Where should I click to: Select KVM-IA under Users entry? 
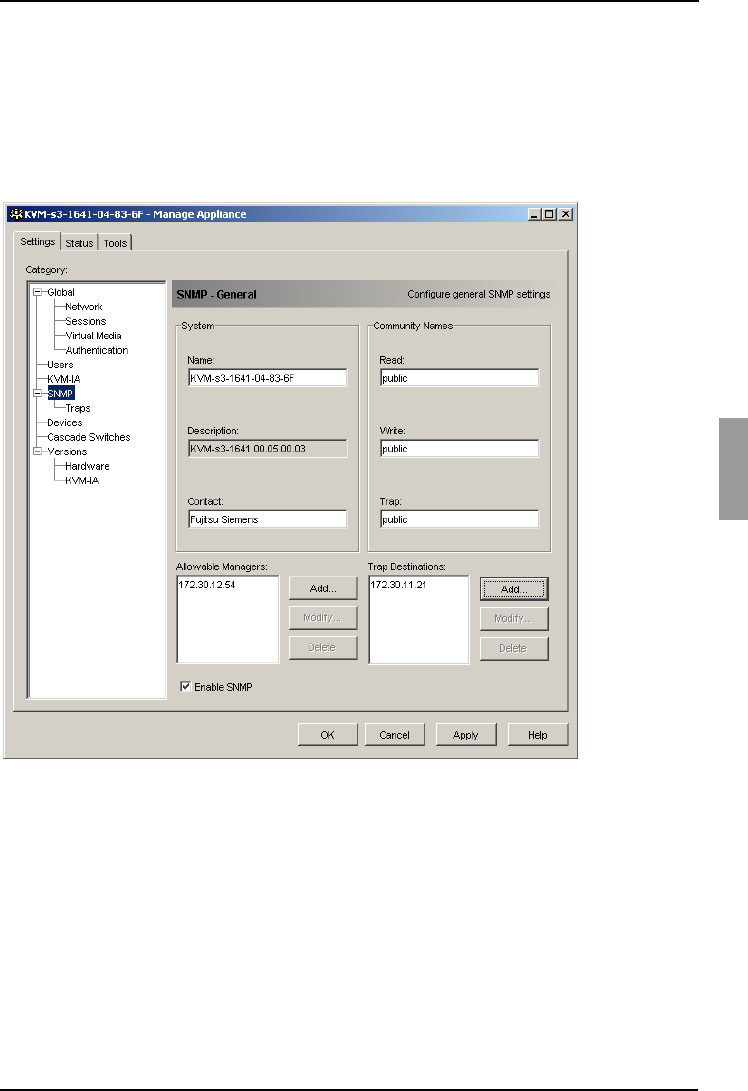tap(63, 379)
